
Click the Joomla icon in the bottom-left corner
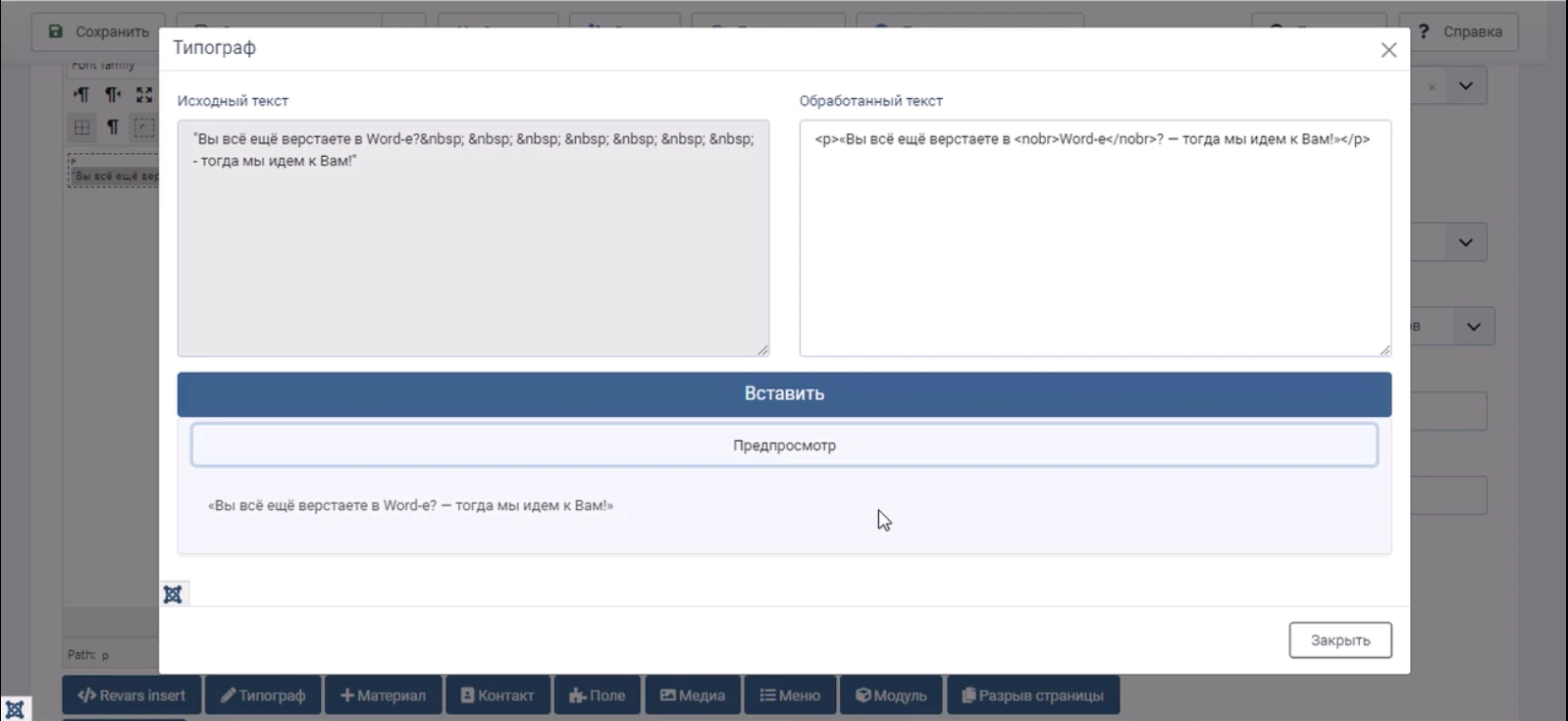click(x=15, y=708)
